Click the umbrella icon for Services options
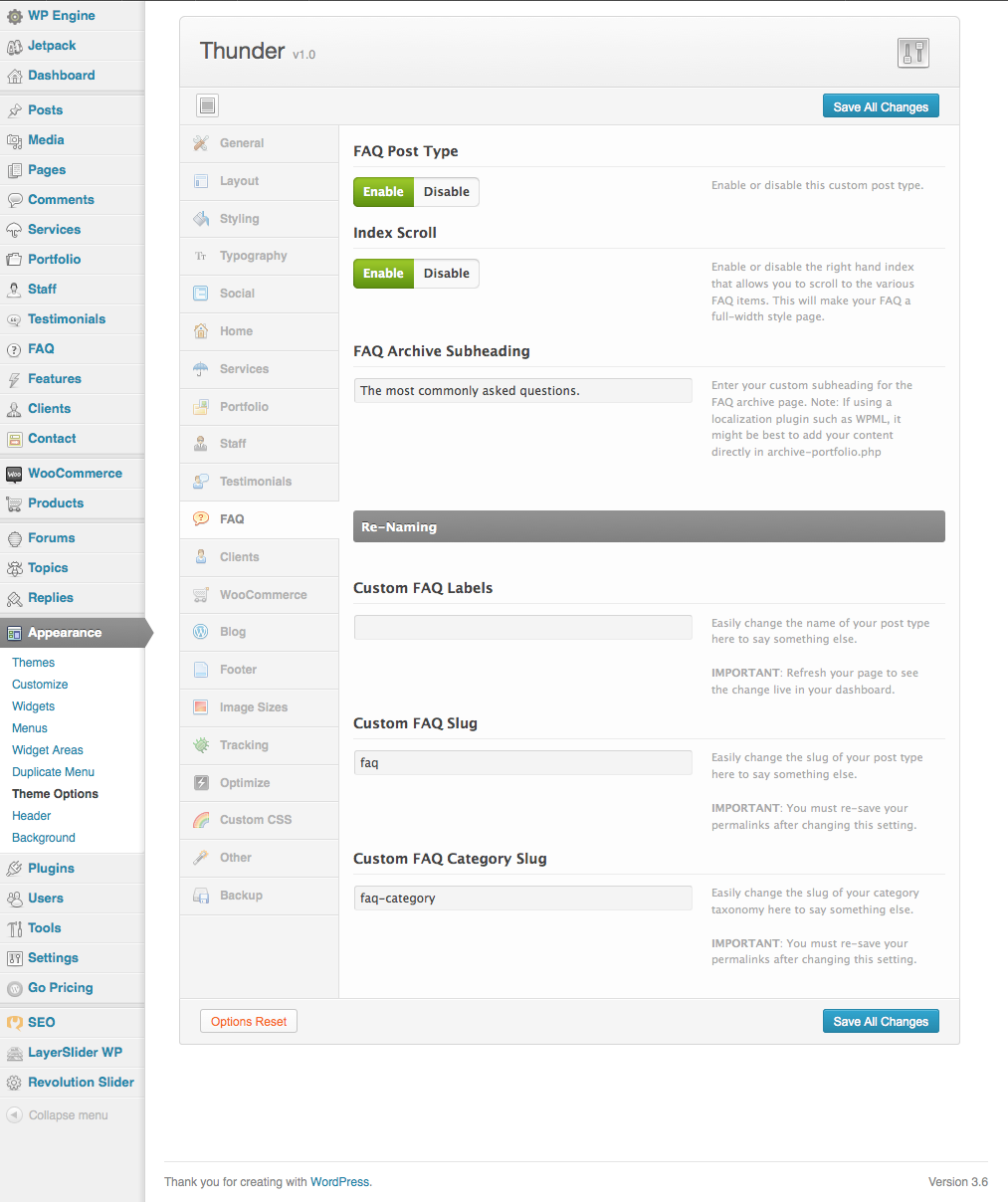Screen dimensions: 1008x1202 tap(201, 369)
